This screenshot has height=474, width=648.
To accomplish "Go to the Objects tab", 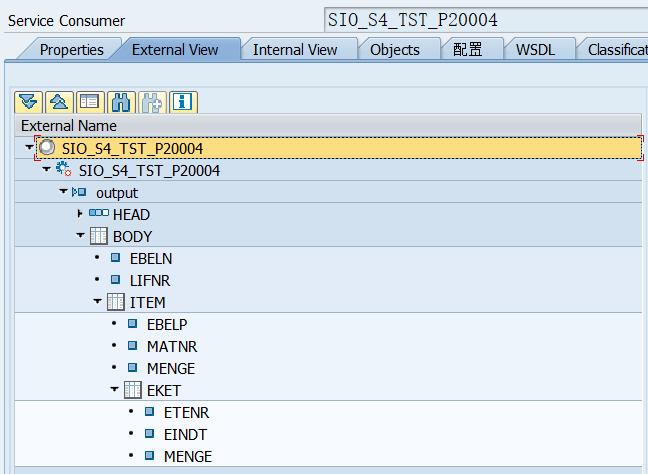I will [395, 50].
